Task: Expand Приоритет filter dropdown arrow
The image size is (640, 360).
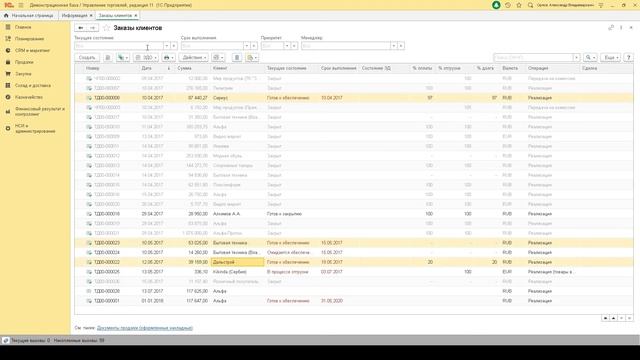Action: pyautogui.click(x=287, y=46)
